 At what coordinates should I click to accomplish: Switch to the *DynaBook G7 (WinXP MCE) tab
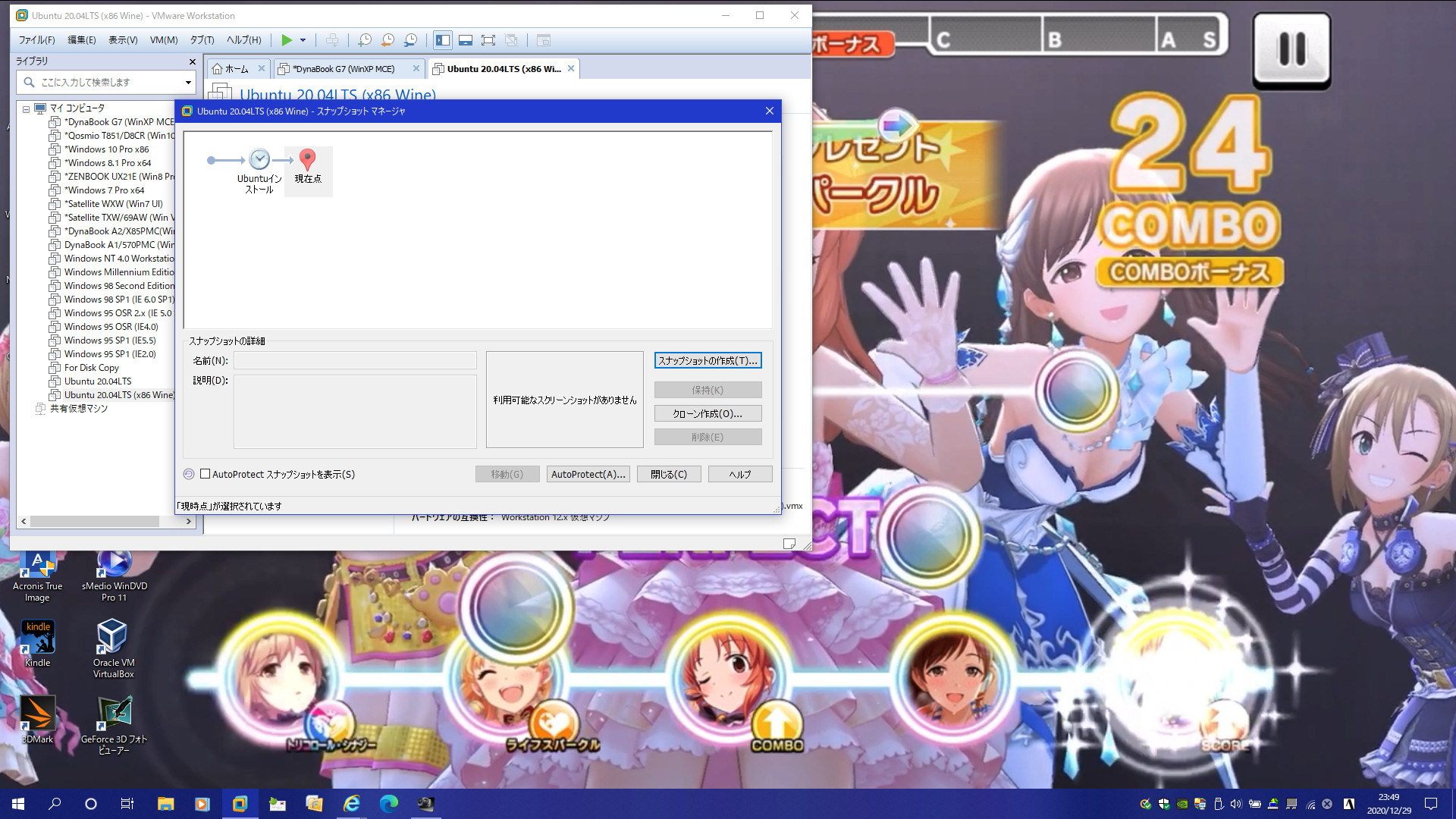click(x=344, y=69)
